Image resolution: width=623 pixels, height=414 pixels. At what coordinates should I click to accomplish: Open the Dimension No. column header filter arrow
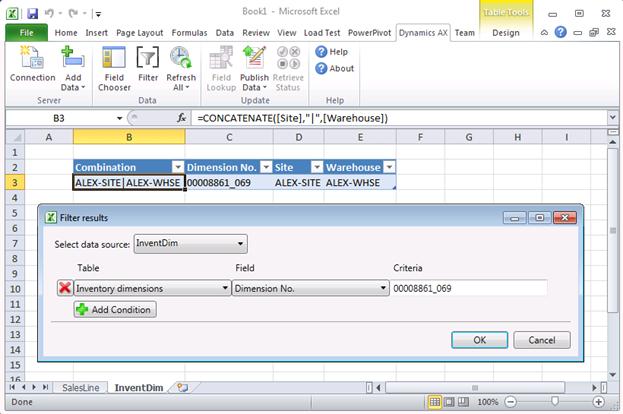click(x=267, y=167)
